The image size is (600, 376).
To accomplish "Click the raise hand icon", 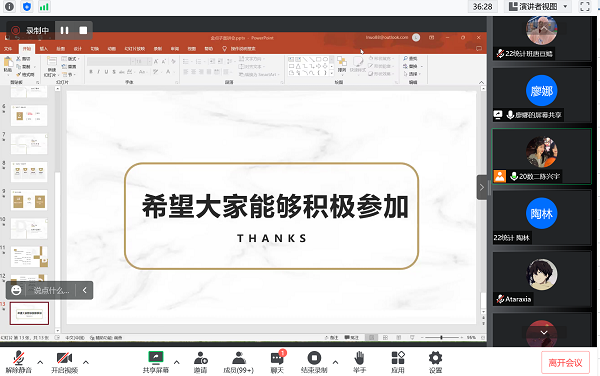I will click(x=359, y=358).
